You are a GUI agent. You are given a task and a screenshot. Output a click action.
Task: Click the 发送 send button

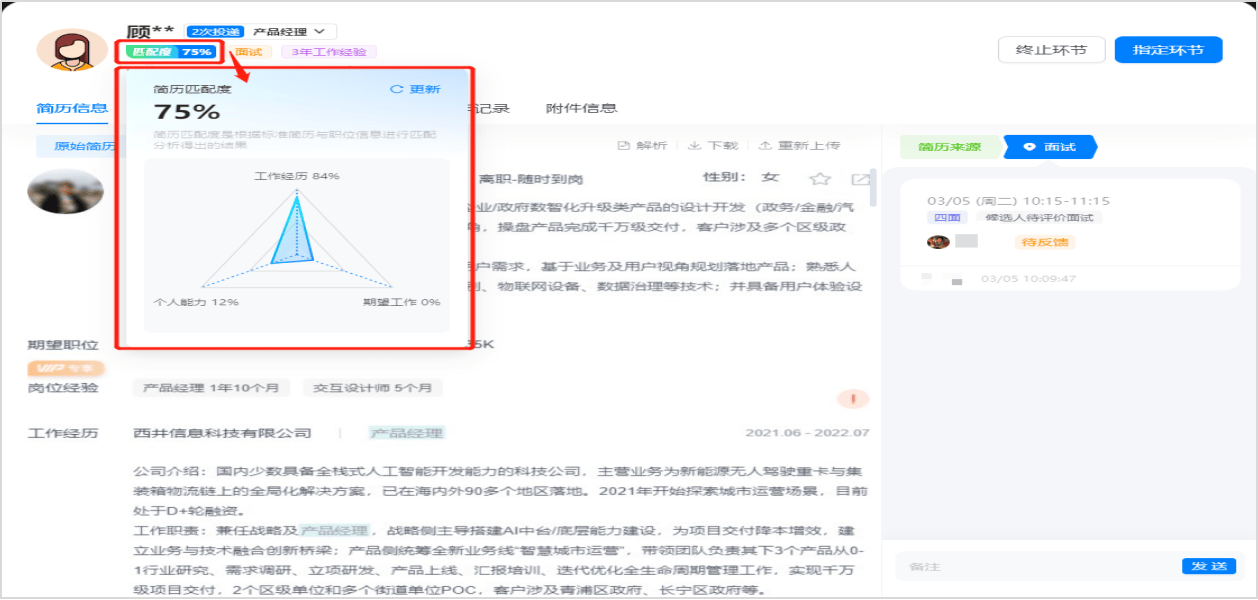click(x=1208, y=566)
